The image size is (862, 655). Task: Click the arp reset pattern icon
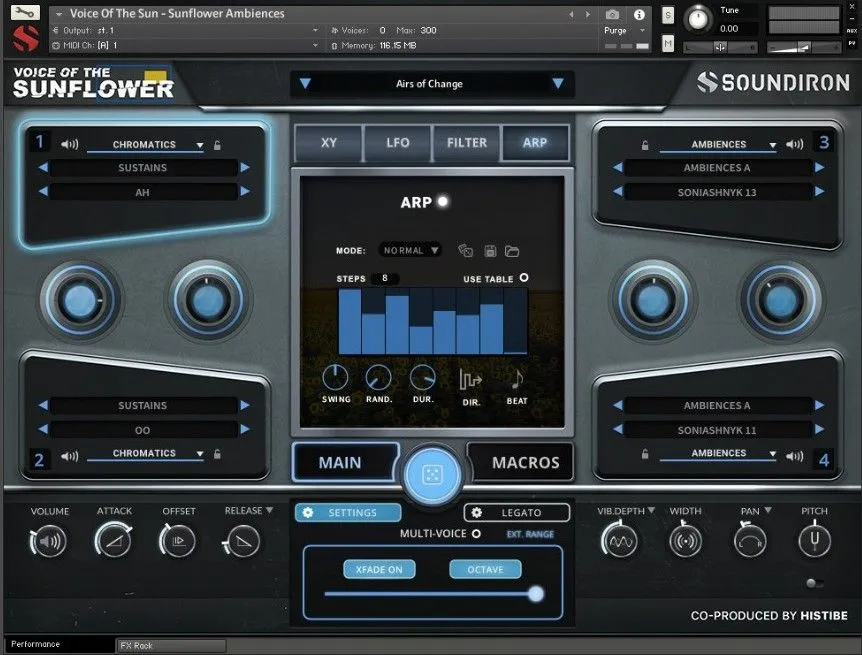click(x=465, y=251)
